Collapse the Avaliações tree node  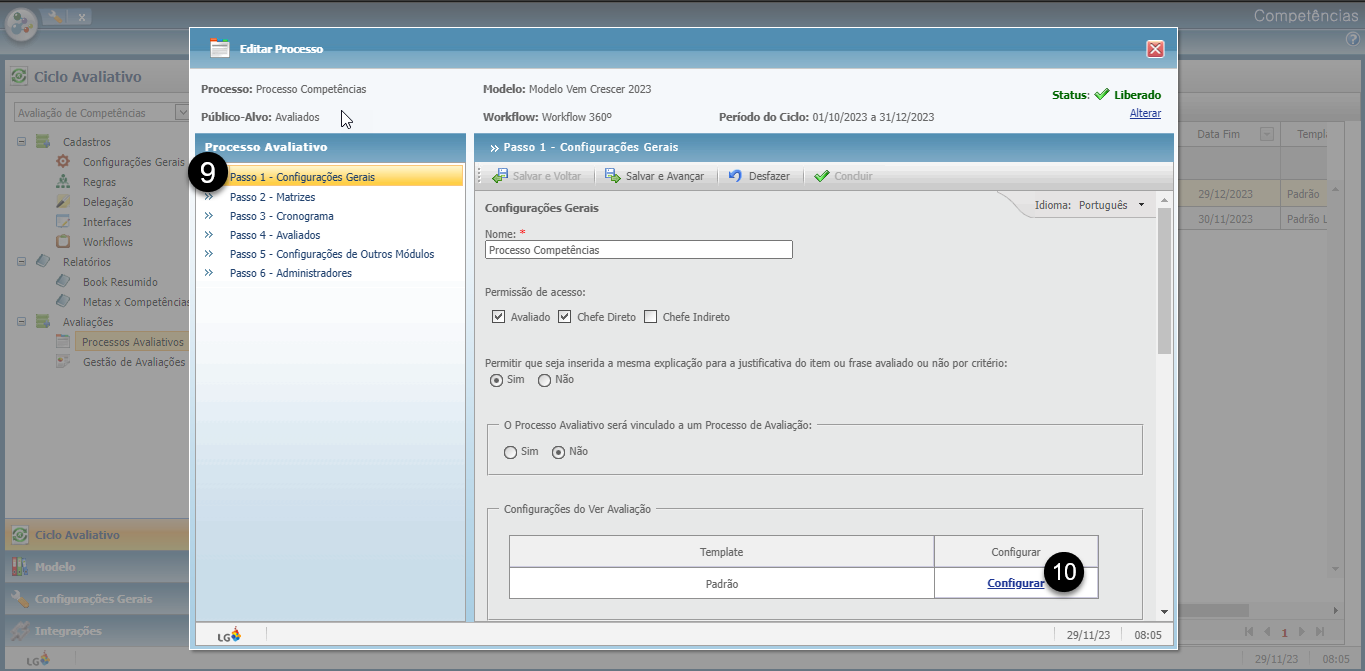(x=21, y=322)
